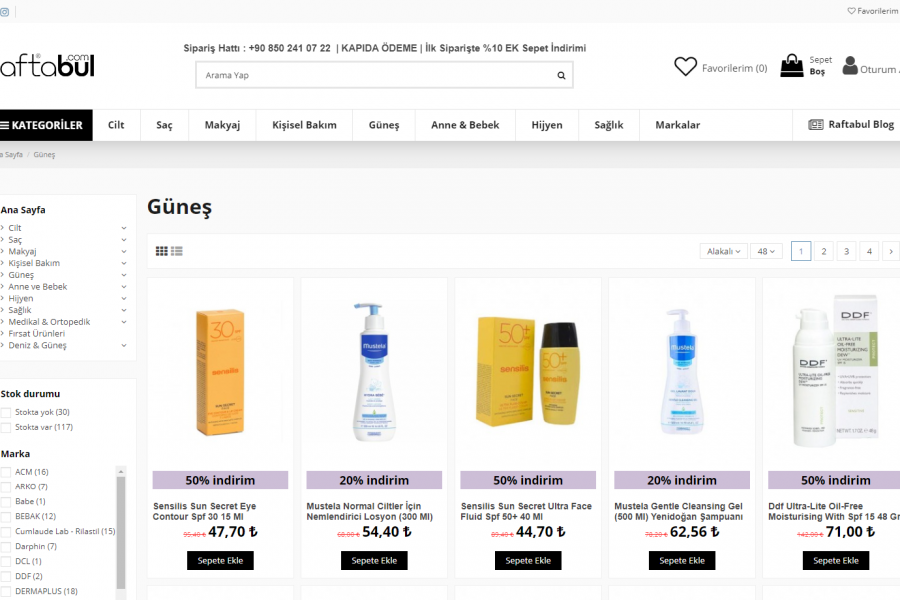Image resolution: width=900 pixels, height=600 pixels.
Task: Add Sensilis Eye Contour to cart
Action: [220, 560]
